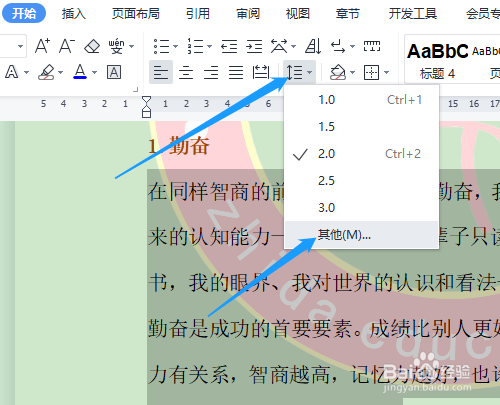Clear formatting with eraser icon
500x405 pixels.
coord(92,46)
